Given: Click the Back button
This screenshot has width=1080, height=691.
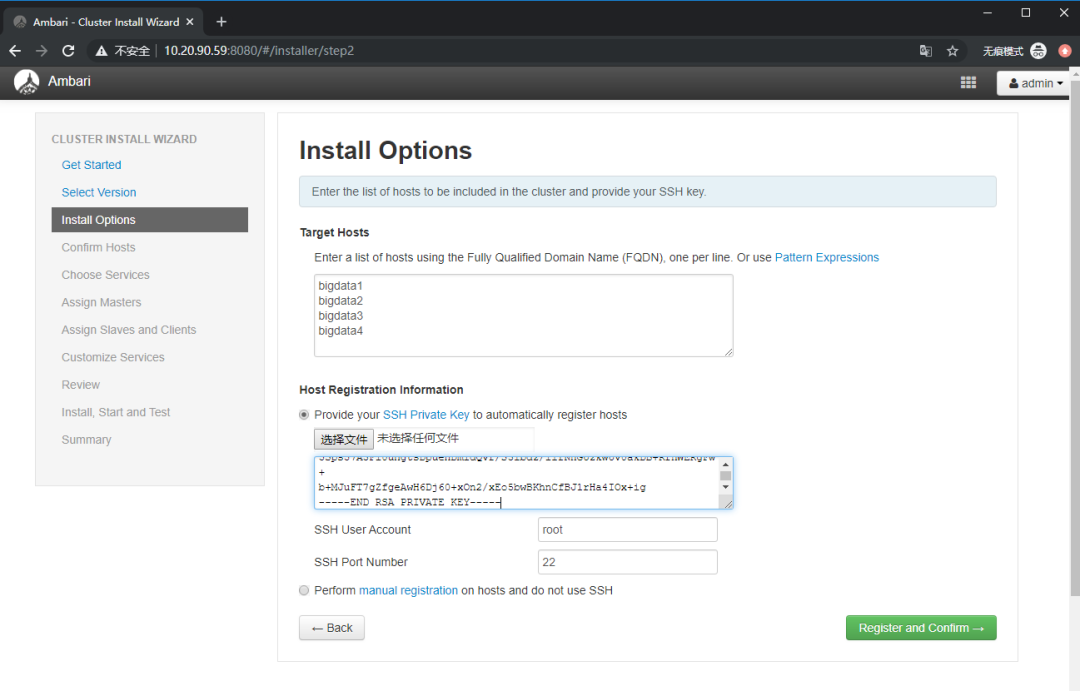Looking at the screenshot, I should tap(331, 628).
